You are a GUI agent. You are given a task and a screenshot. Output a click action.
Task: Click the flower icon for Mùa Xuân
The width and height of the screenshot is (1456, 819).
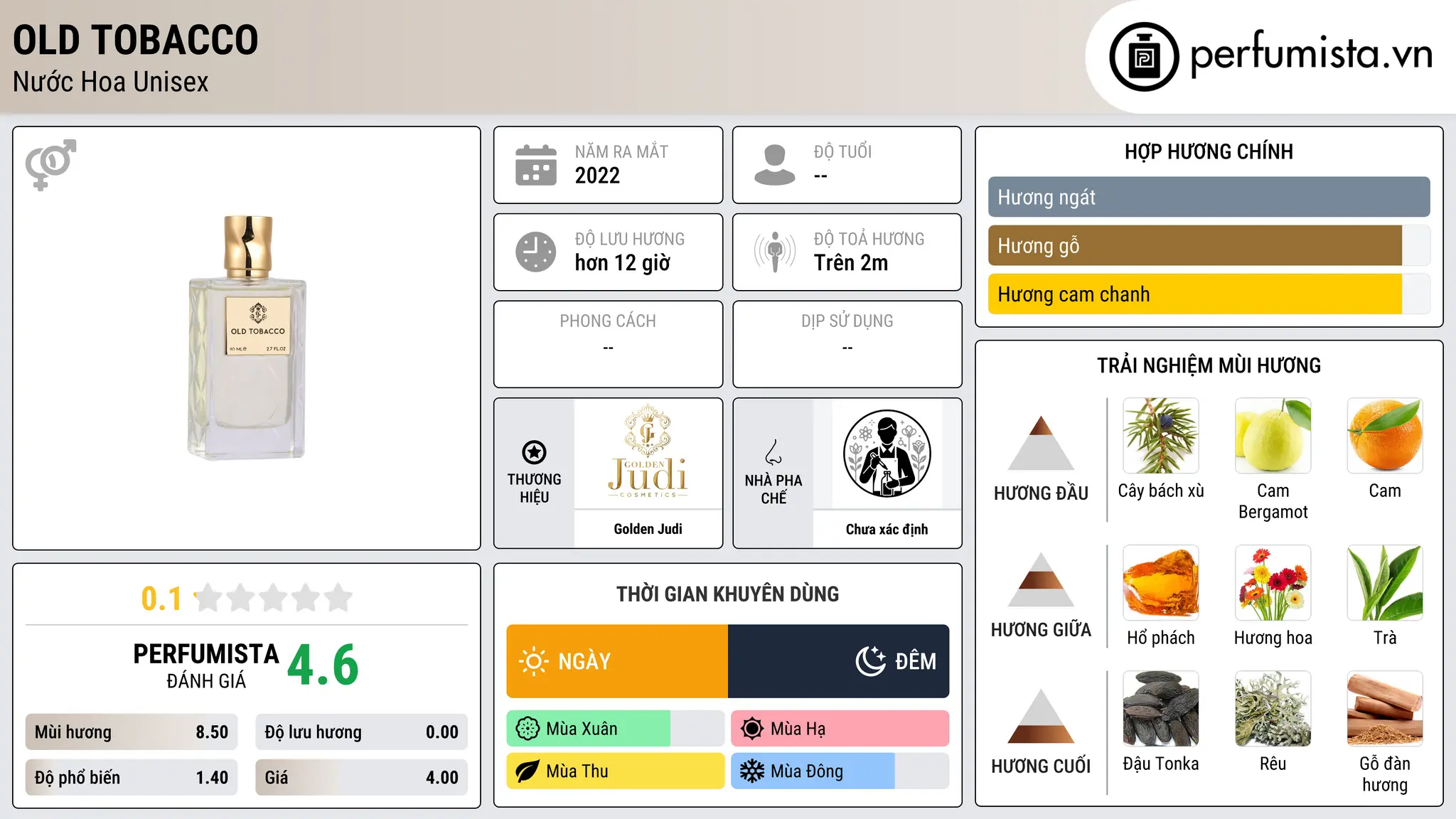(x=528, y=729)
